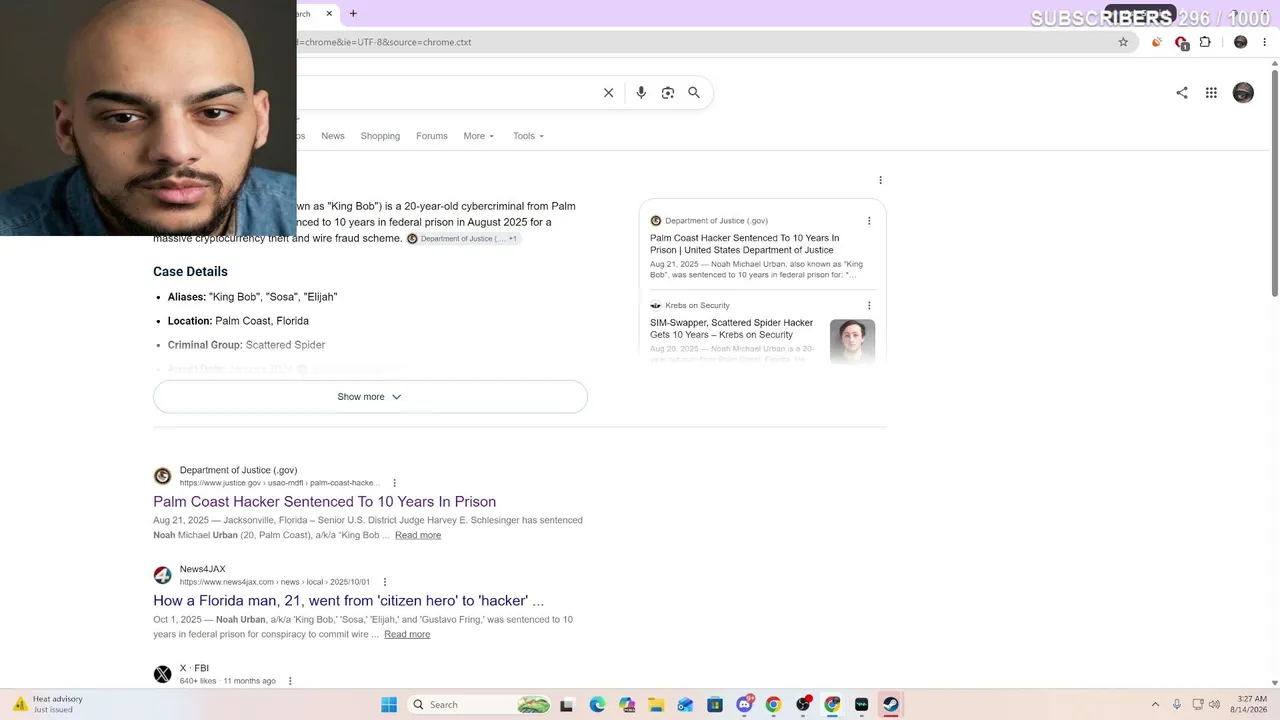Screen dimensions: 1280x720
Task: Open 'Palm Coast Hacker Sentenced To 10 Years In Prison' result
Action: click(324, 502)
